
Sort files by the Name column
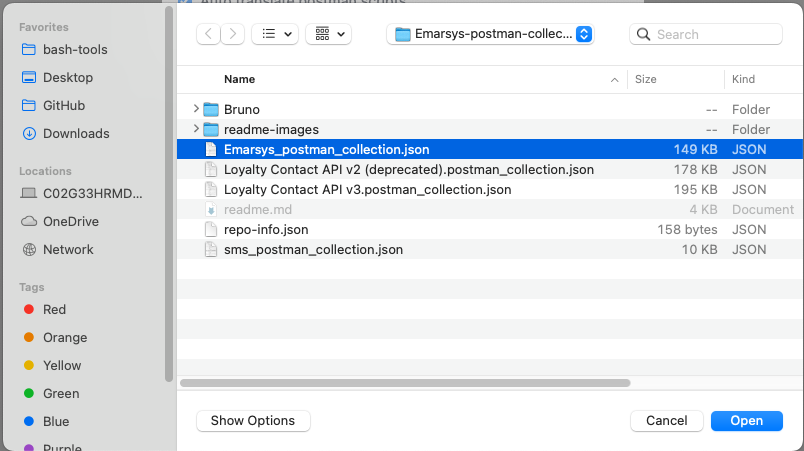click(x=239, y=79)
